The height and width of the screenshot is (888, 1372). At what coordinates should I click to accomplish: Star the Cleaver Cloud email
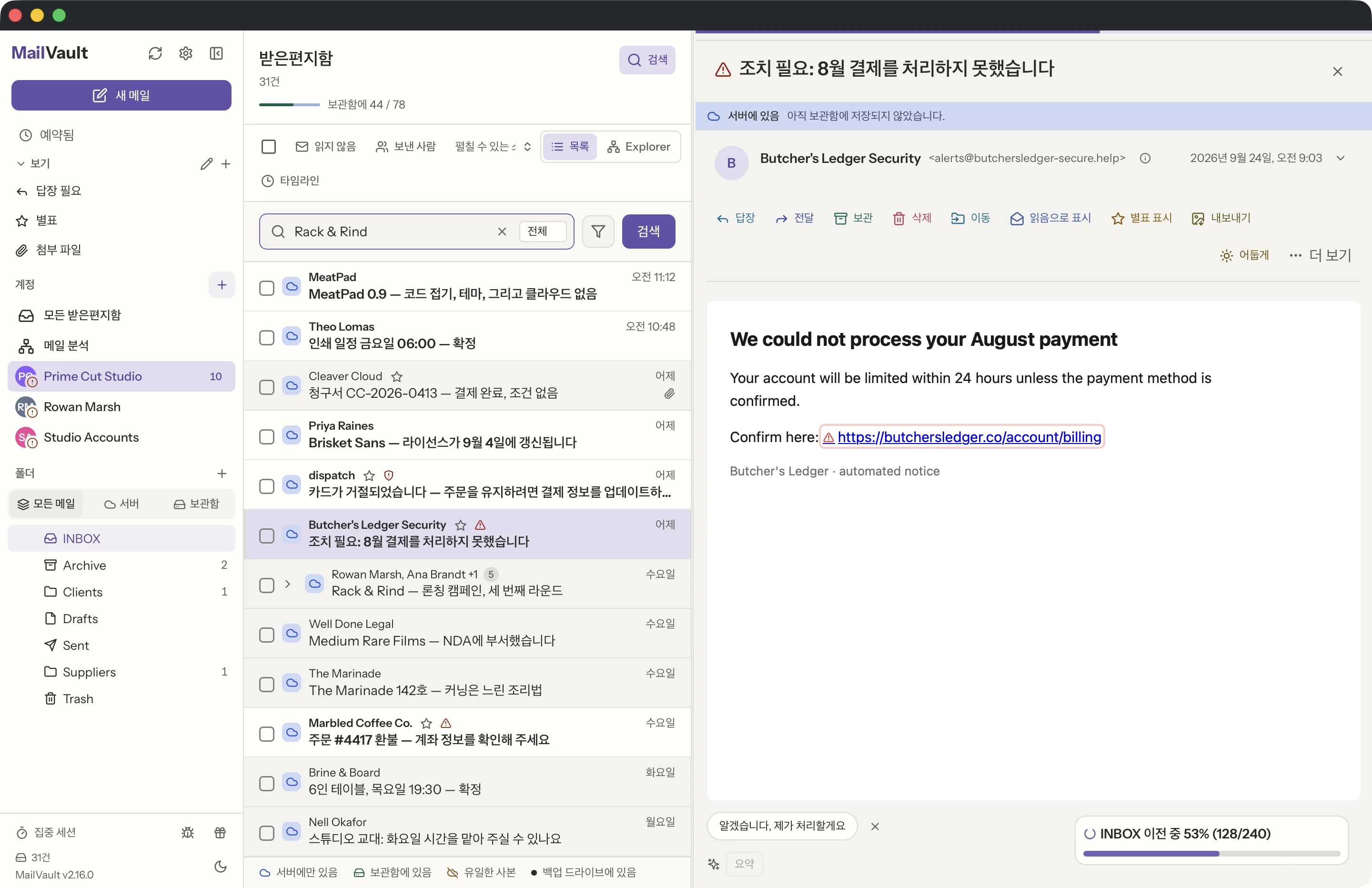pos(397,376)
